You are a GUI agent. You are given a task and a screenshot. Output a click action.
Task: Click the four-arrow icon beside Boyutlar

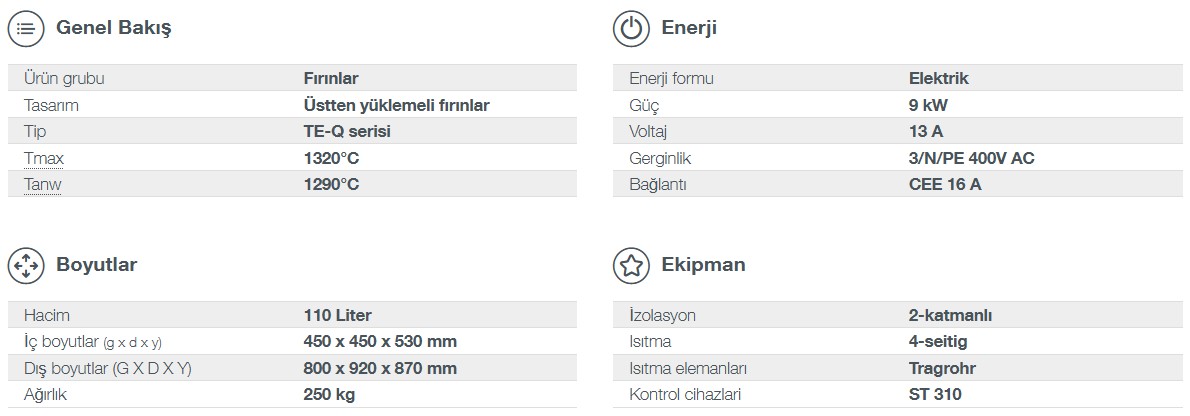[26, 266]
